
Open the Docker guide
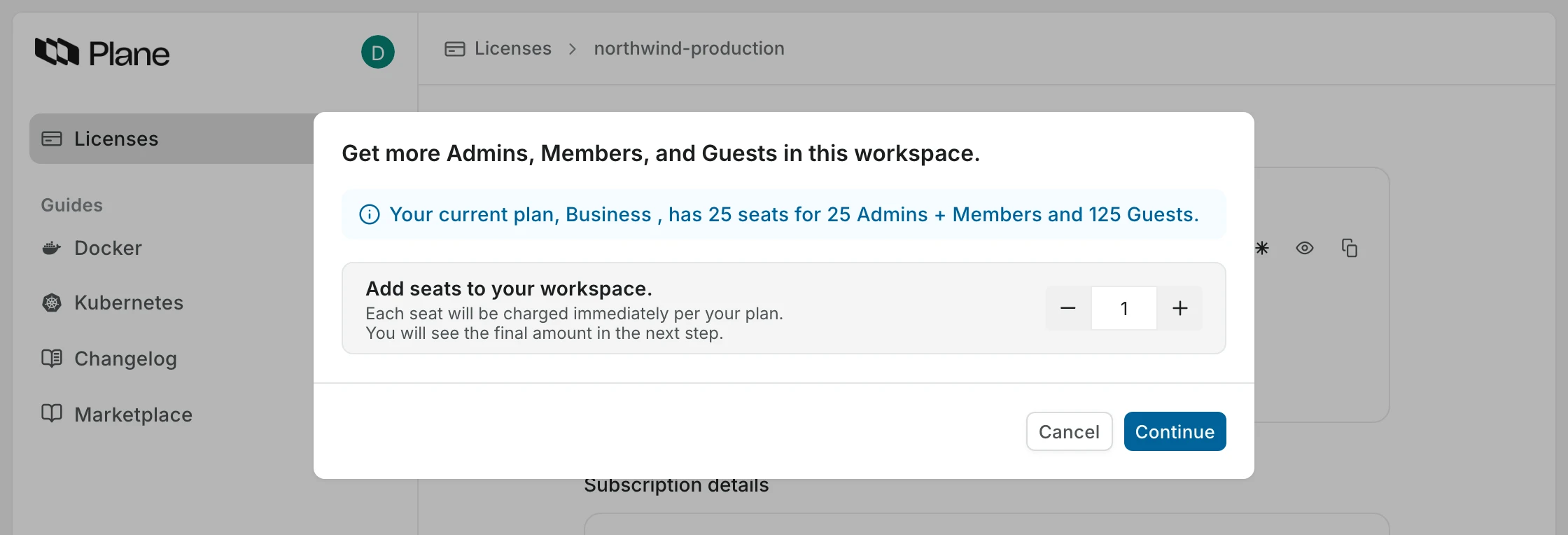(108, 248)
